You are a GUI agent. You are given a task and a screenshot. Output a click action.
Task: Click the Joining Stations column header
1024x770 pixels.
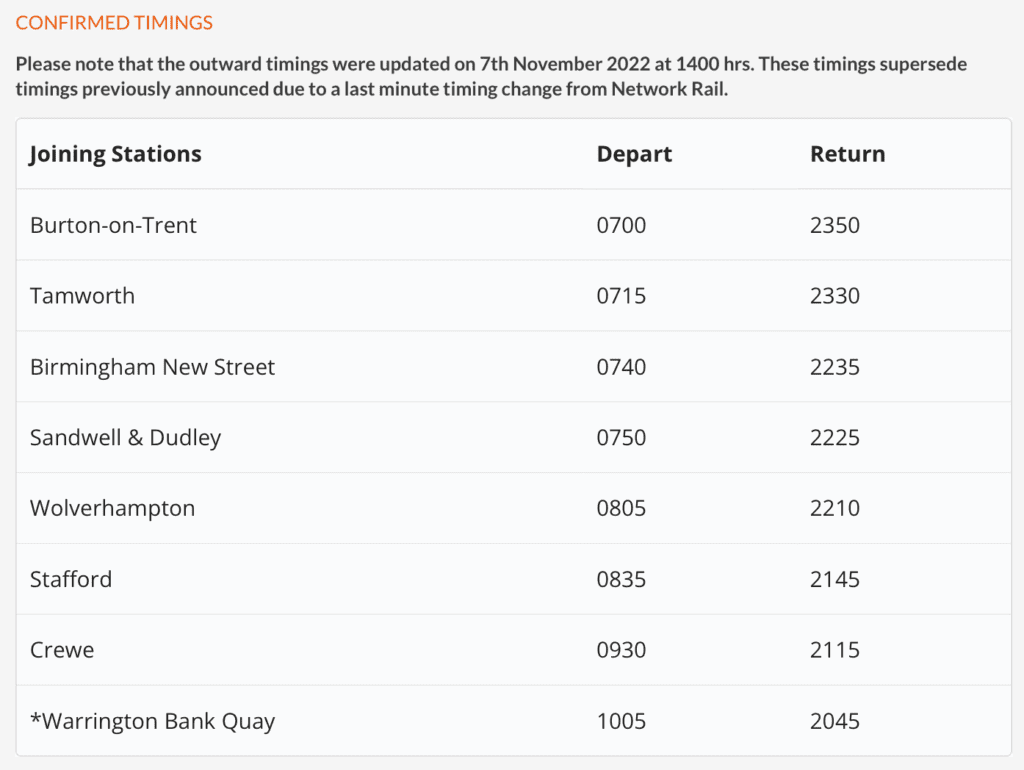coord(116,154)
